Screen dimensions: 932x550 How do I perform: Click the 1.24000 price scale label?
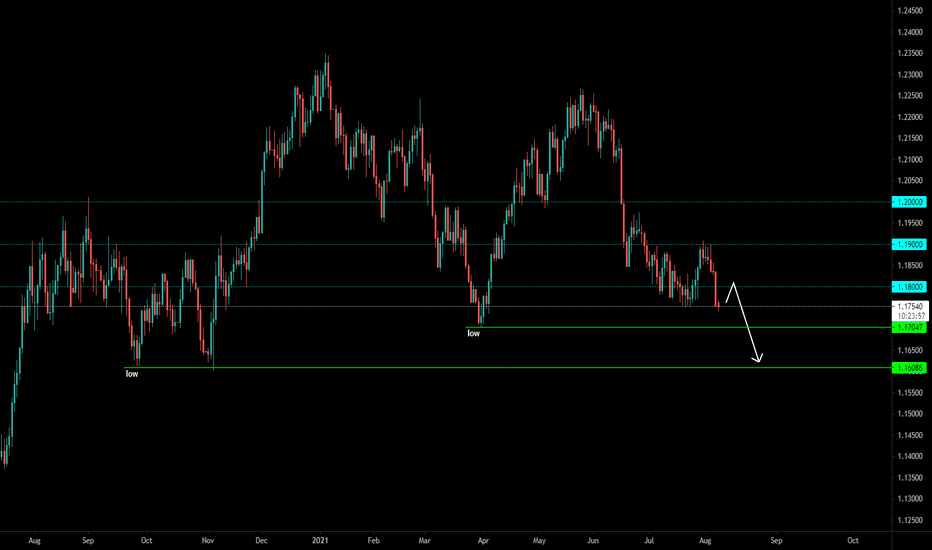point(910,32)
